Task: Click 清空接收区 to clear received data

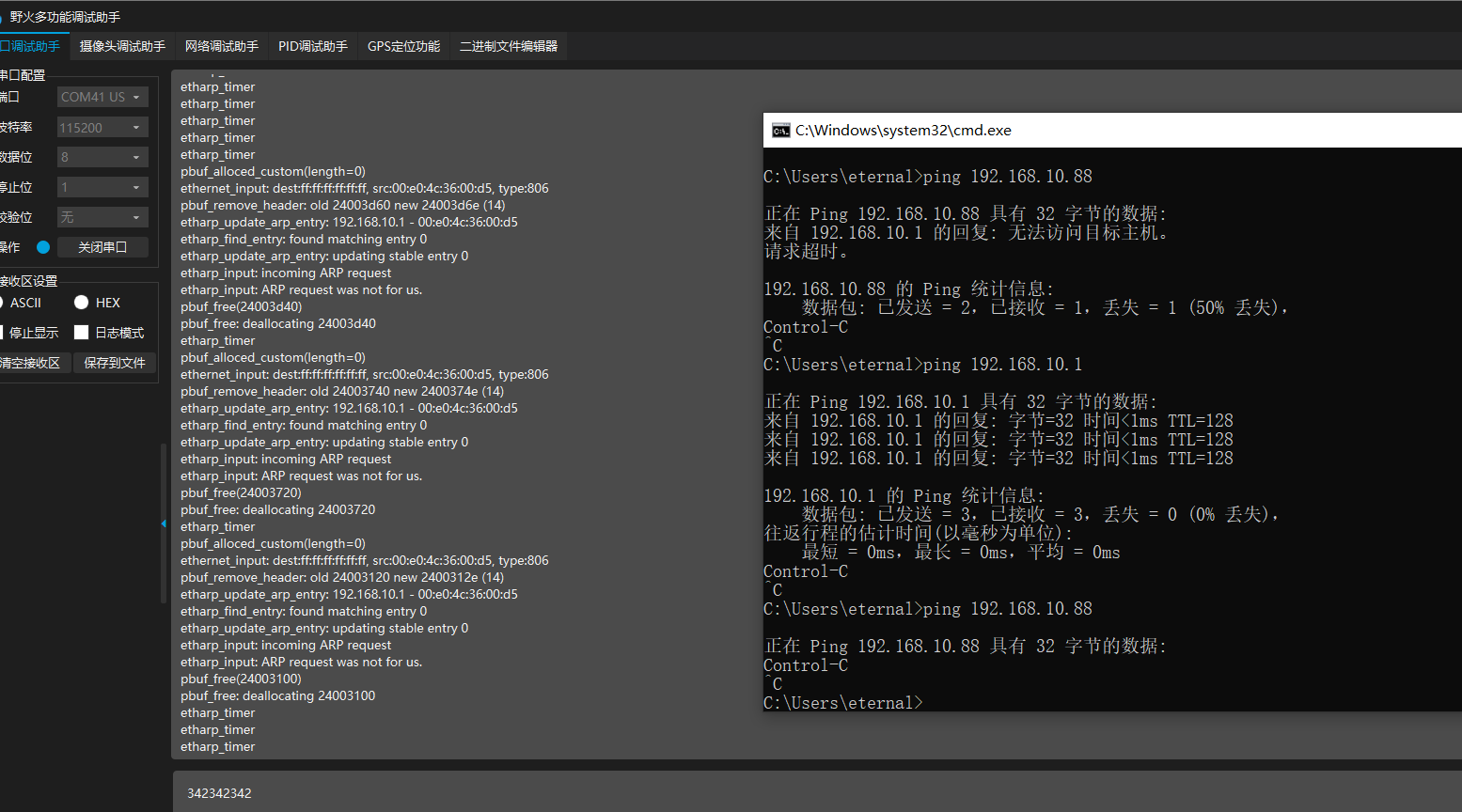Action: coord(35,363)
